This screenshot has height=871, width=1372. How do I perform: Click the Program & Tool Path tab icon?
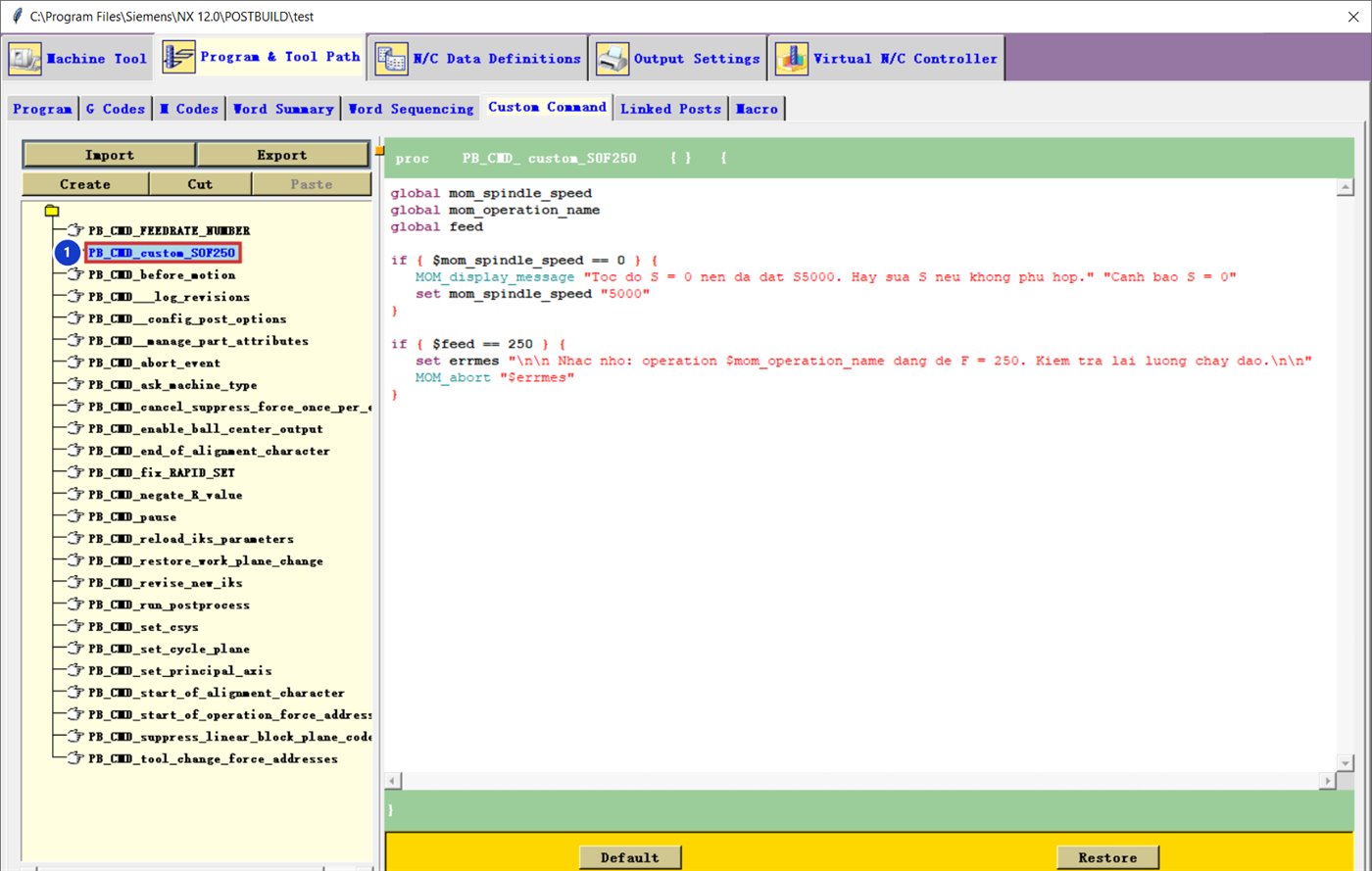coord(179,57)
